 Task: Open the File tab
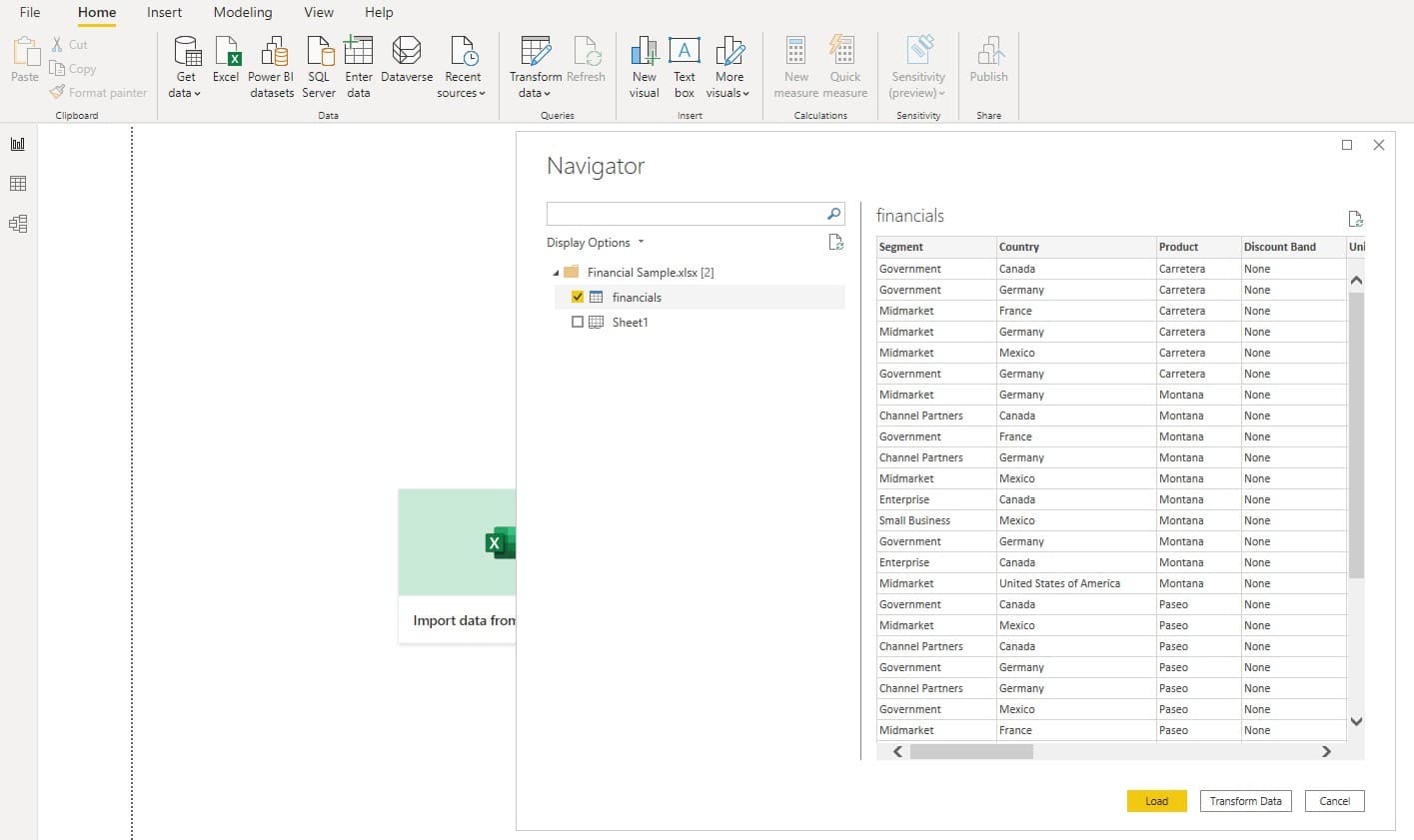(30, 12)
